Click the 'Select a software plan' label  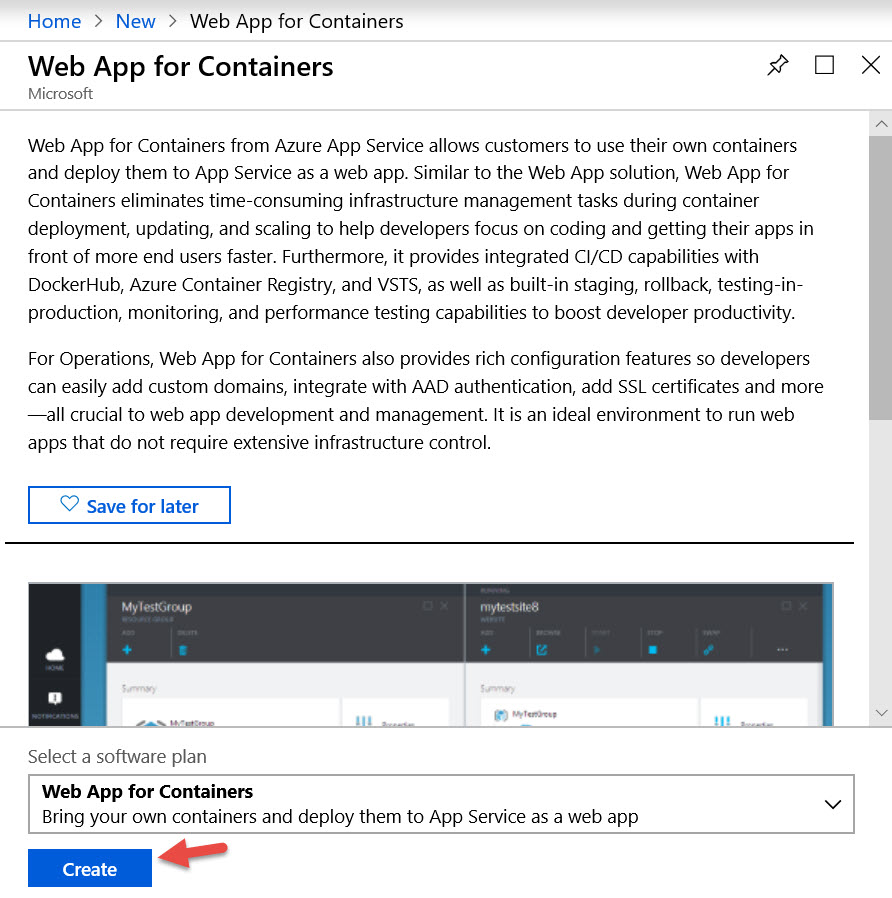(117, 757)
